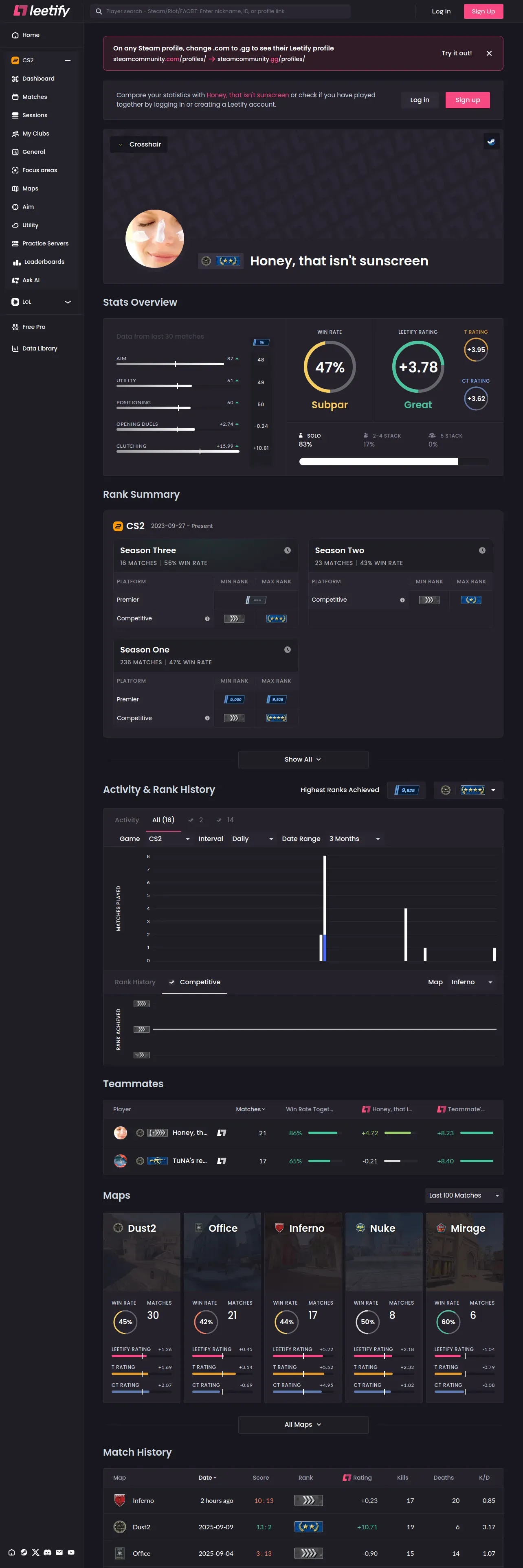Click the Steam icon in sidebar footer
523x1568 pixels.
24,1552
